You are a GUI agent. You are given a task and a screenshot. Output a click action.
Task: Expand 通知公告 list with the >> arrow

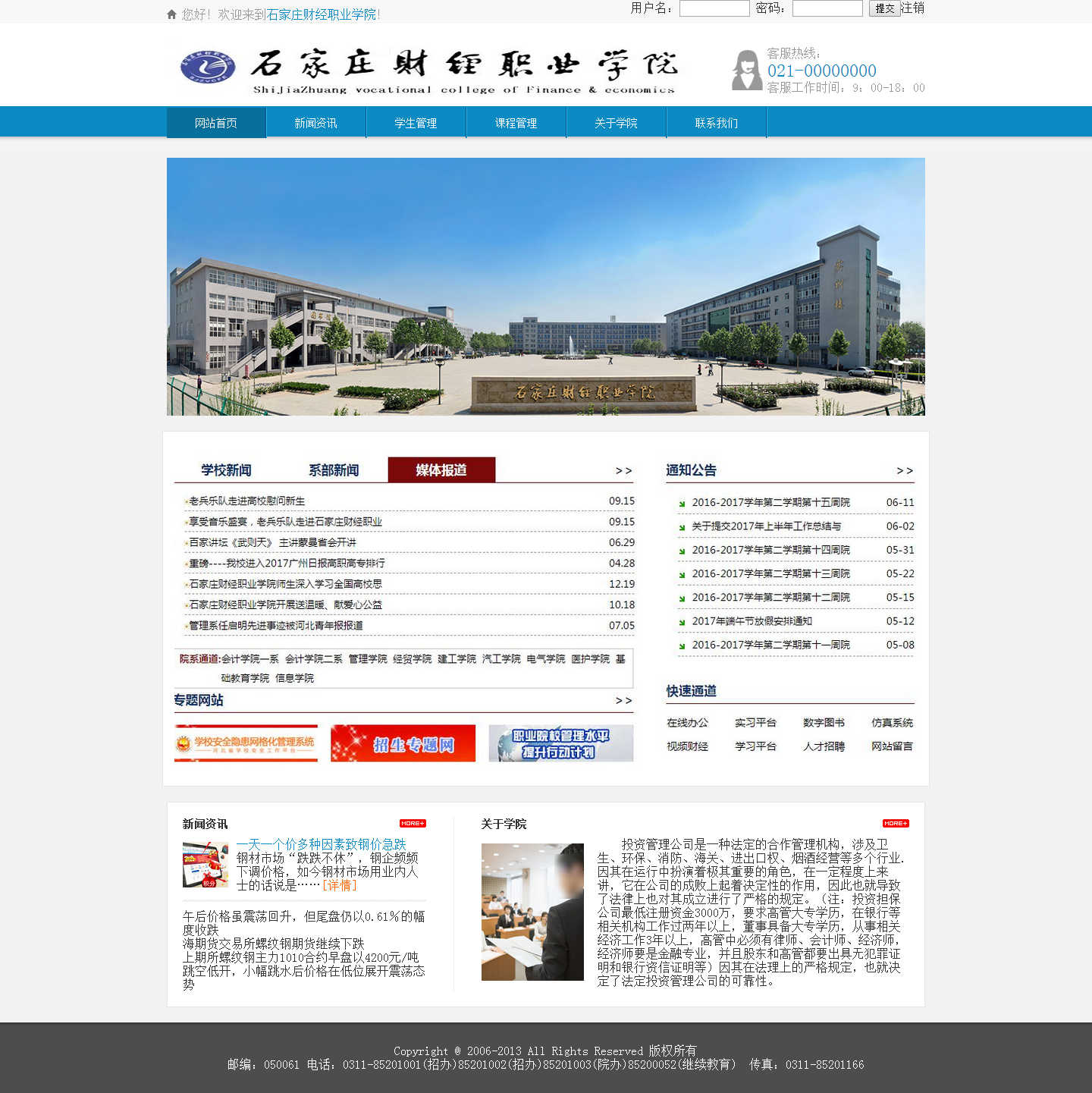(904, 471)
